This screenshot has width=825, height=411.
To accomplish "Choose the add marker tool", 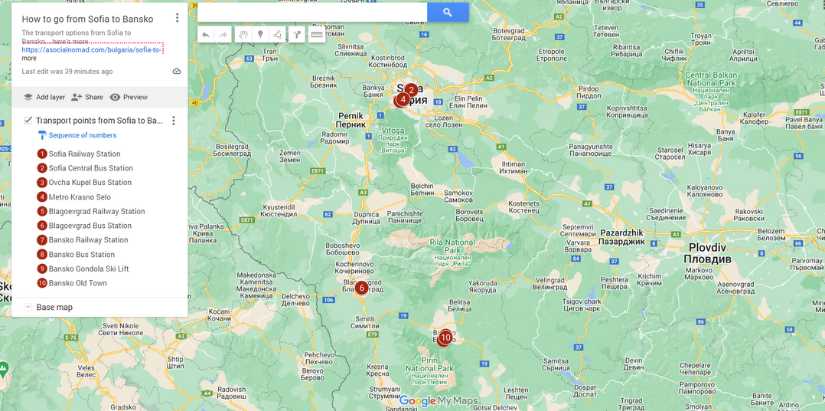I will pyautogui.click(x=260, y=35).
